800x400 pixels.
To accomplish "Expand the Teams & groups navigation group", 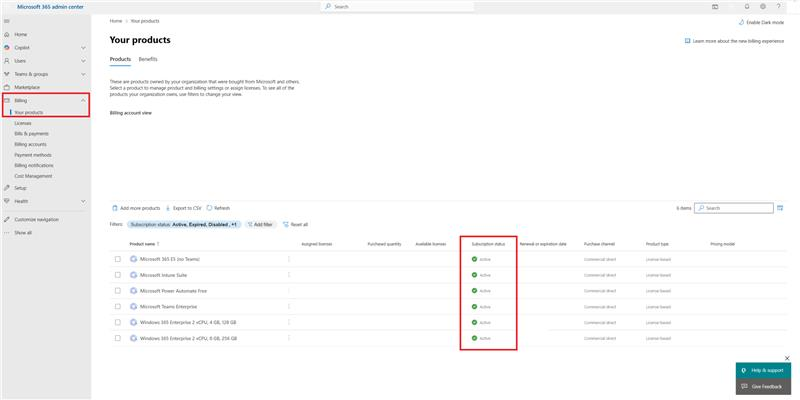I will point(83,74).
